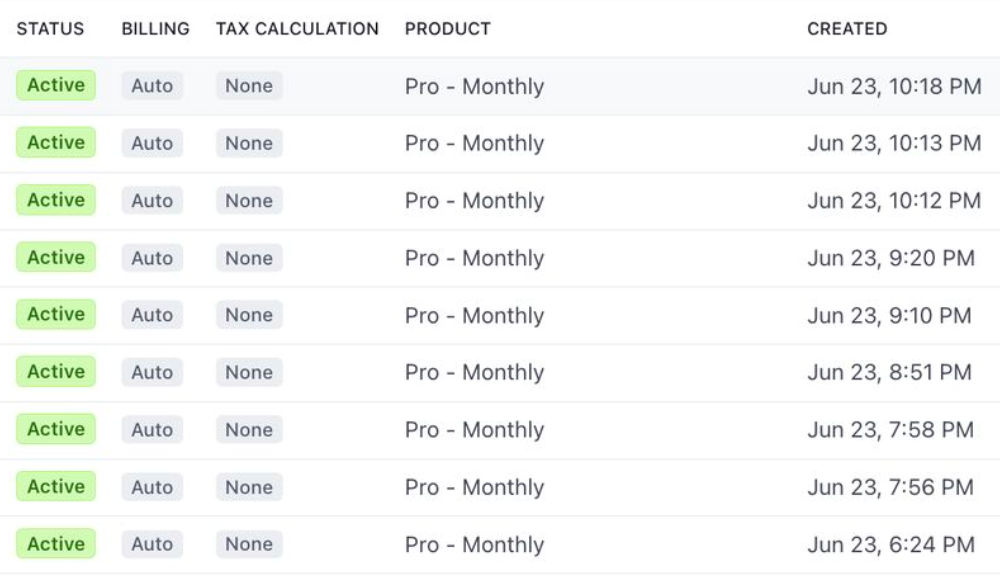Click the Active badge in the 10:18 PM row

pyautogui.click(x=56, y=86)
